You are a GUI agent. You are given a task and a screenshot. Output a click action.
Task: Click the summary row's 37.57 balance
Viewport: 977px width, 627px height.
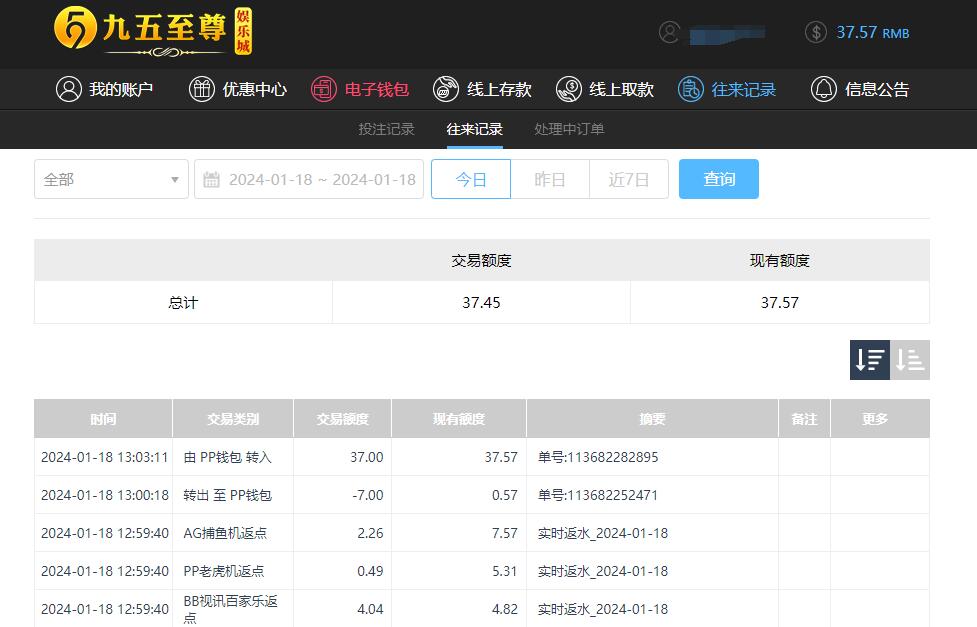point(779,303)
